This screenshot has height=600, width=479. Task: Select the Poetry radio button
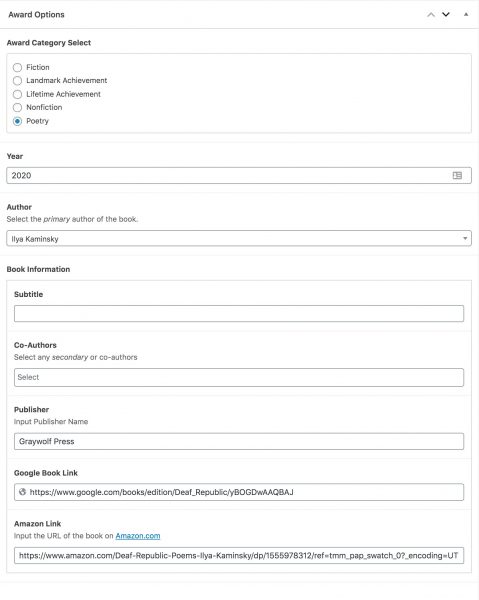(17, 121)
